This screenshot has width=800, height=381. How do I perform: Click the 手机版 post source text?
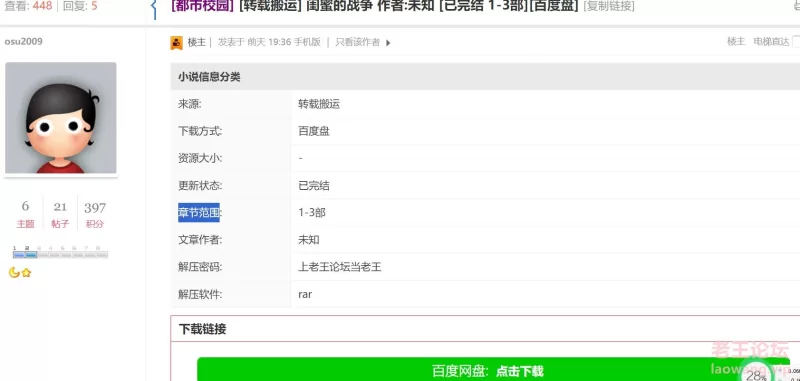[307, 42]
